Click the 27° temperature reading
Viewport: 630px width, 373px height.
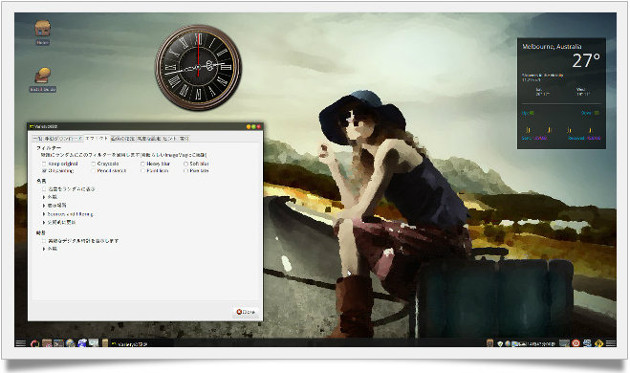[x=586, y=60]
